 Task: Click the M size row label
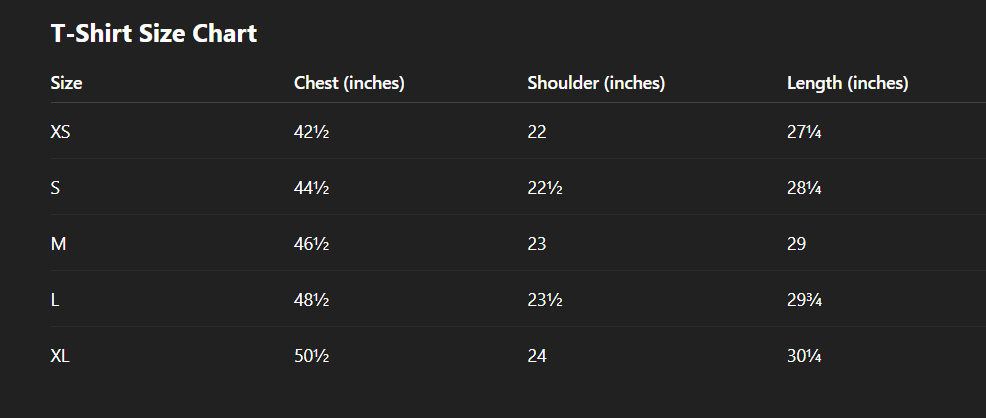pyautogui.click(x=58, y=243)
